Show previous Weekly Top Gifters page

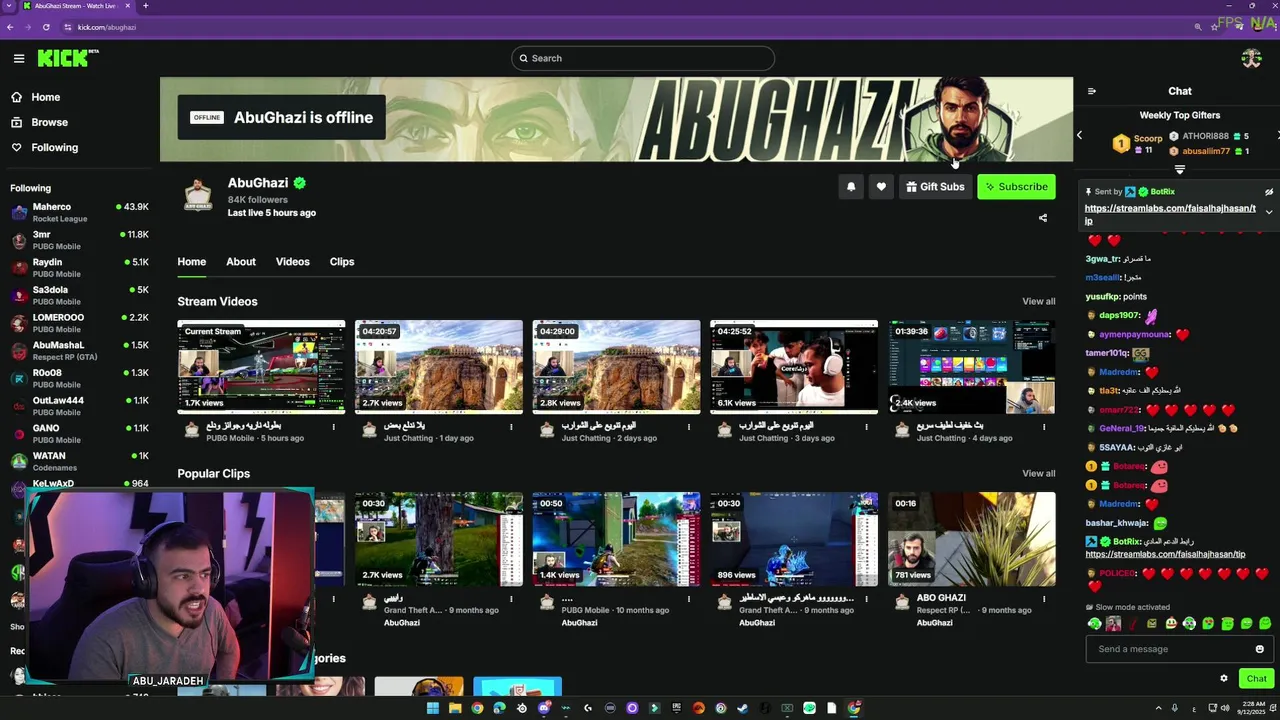pyautogui.click(x=1079, y=135)
